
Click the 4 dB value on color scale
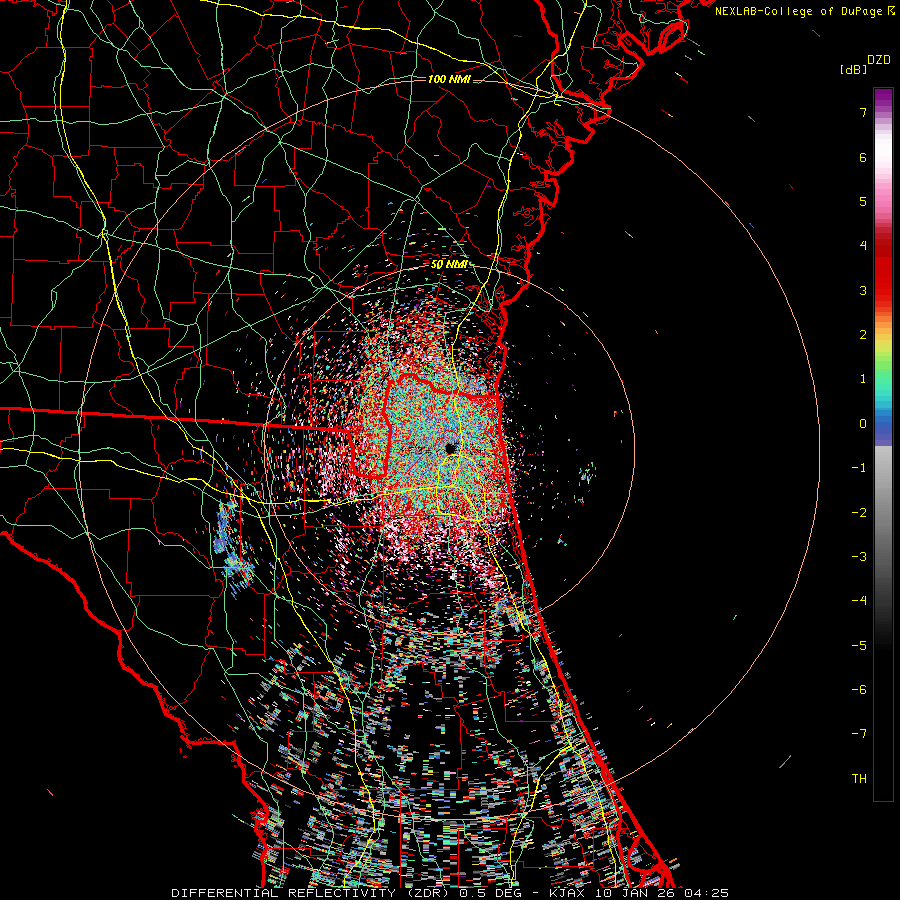click(863, 246)
